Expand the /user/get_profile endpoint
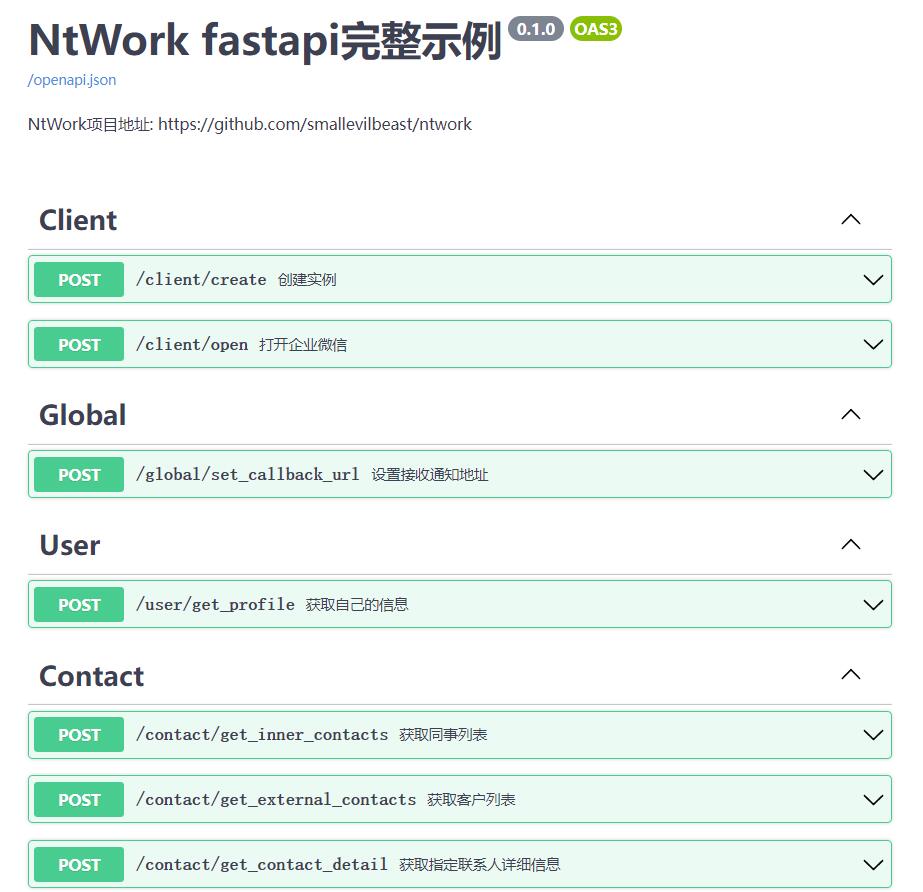 click(871, 604)
